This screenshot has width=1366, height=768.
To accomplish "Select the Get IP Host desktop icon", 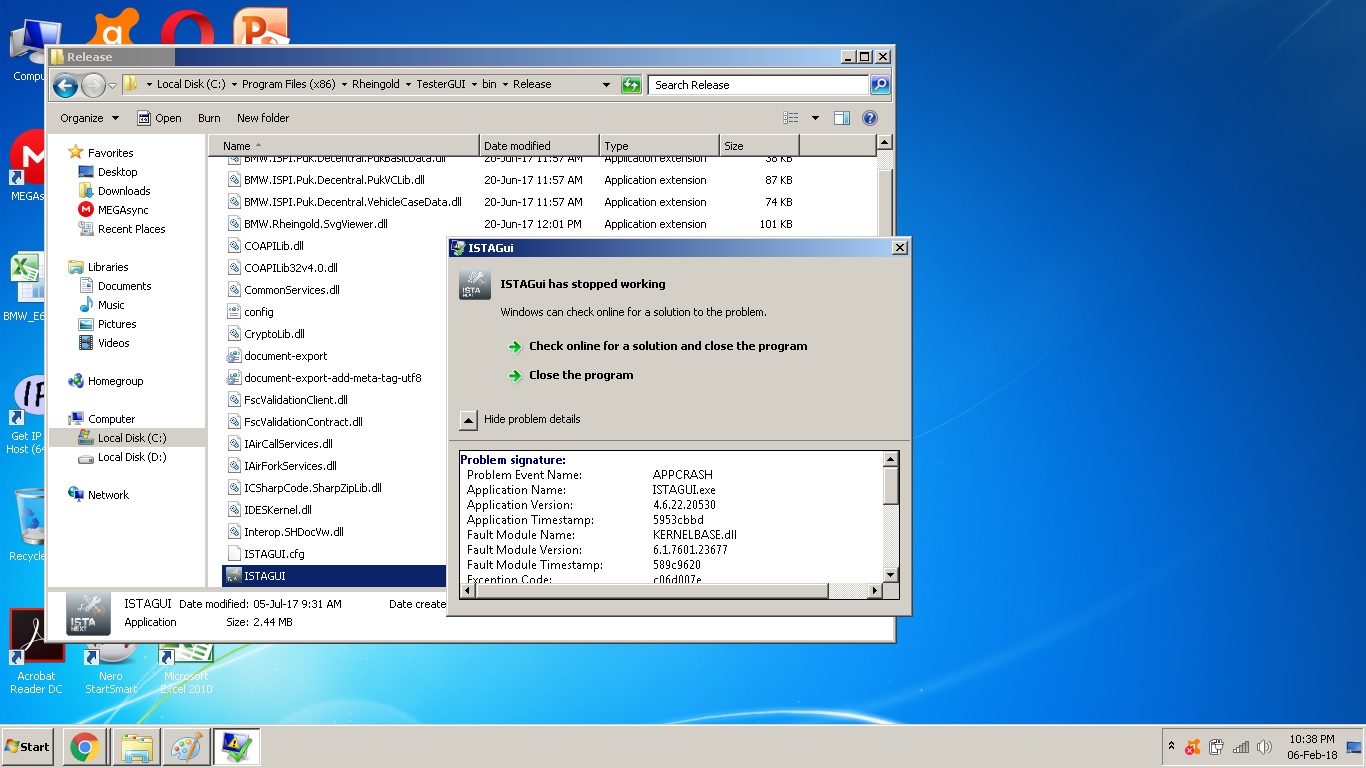I will coord(27,416).
